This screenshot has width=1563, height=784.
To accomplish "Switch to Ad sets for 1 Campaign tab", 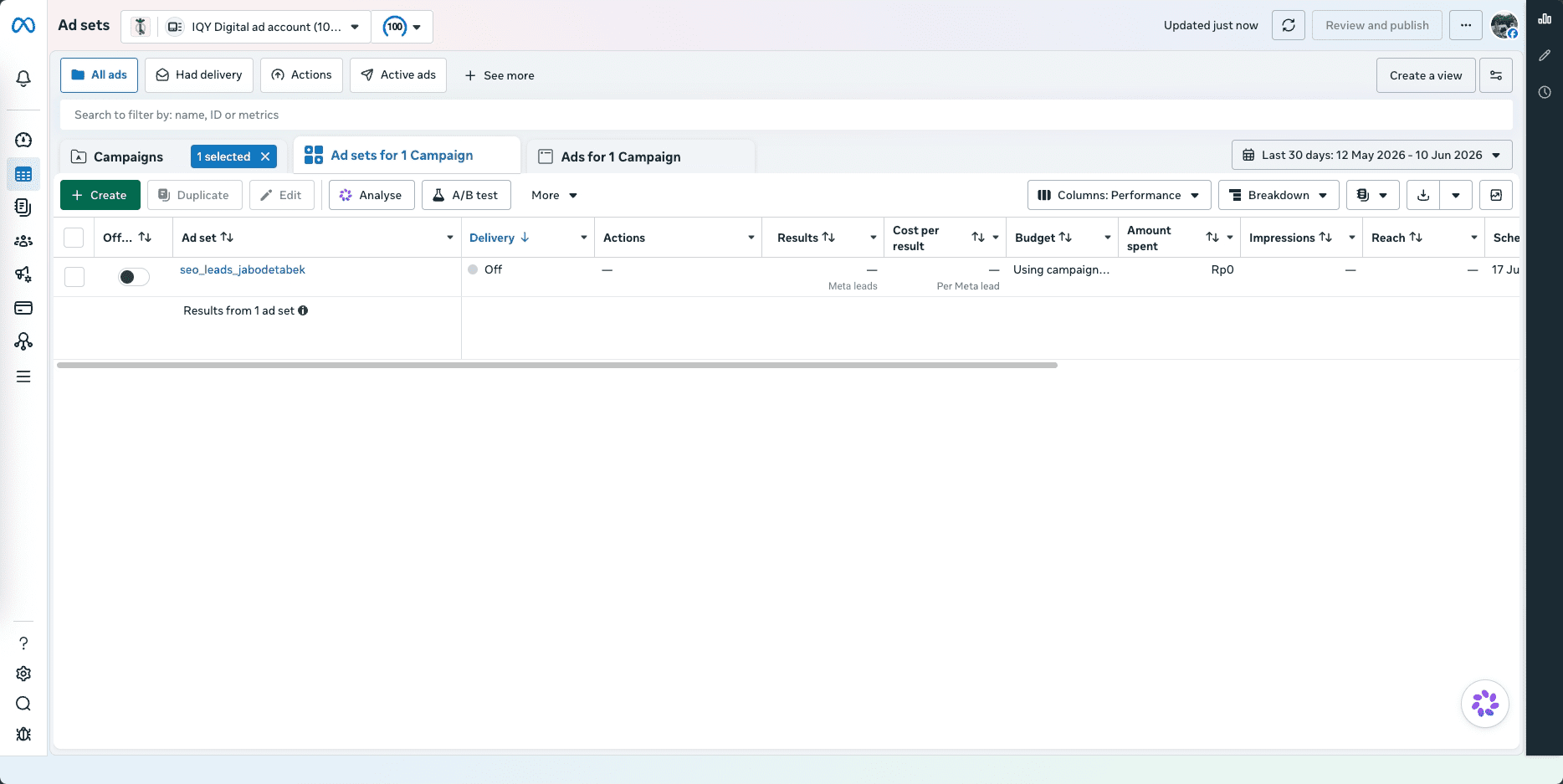I will pyautogui.click(x=407, y=156).
